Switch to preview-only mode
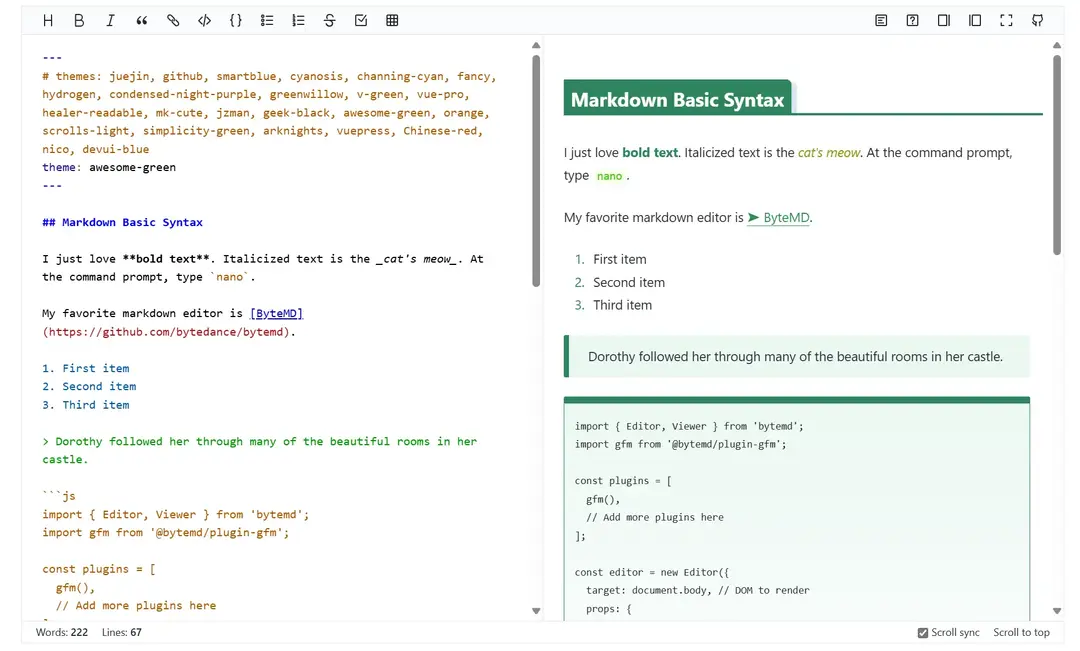Screen dimensions: 1080x651 coord(975,20)
